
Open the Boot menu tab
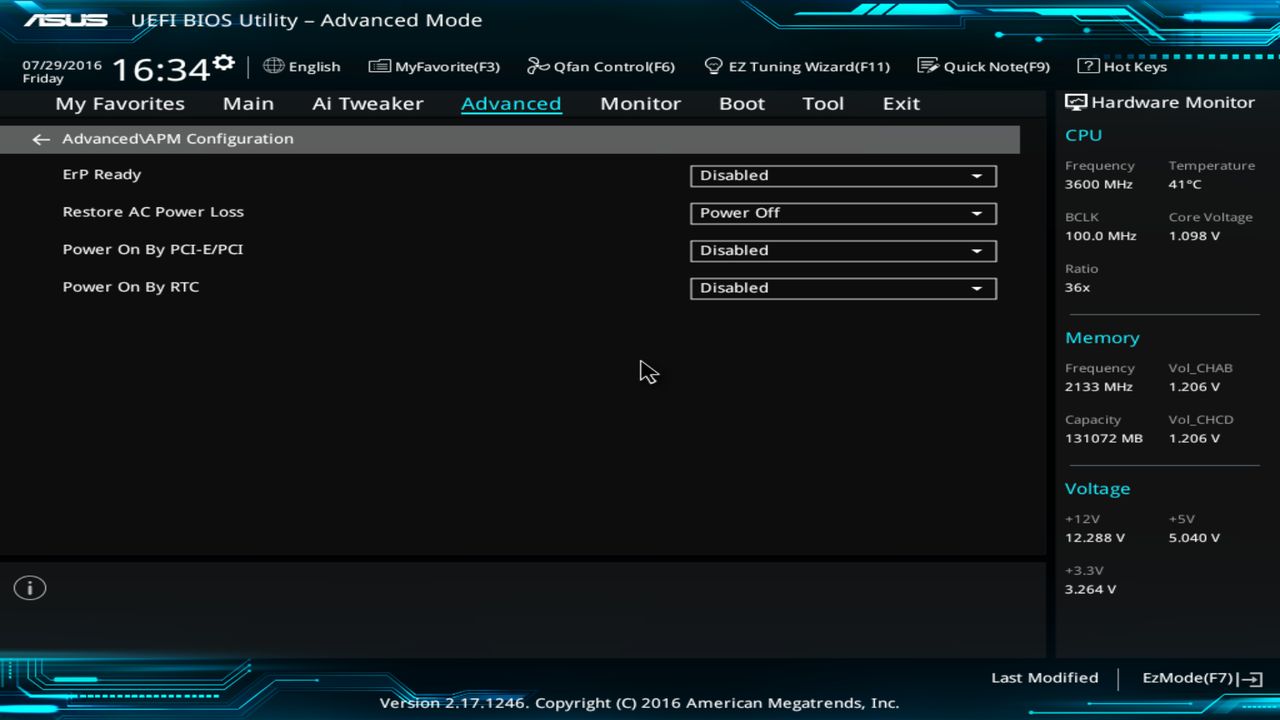(x=741, y=103)
